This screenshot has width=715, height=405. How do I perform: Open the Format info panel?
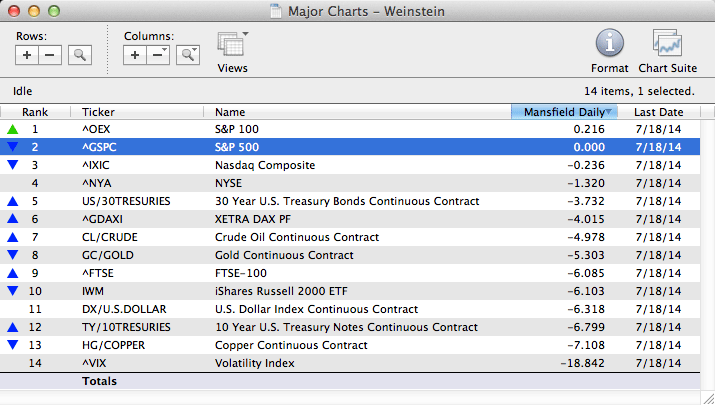(x=609, y=48)
